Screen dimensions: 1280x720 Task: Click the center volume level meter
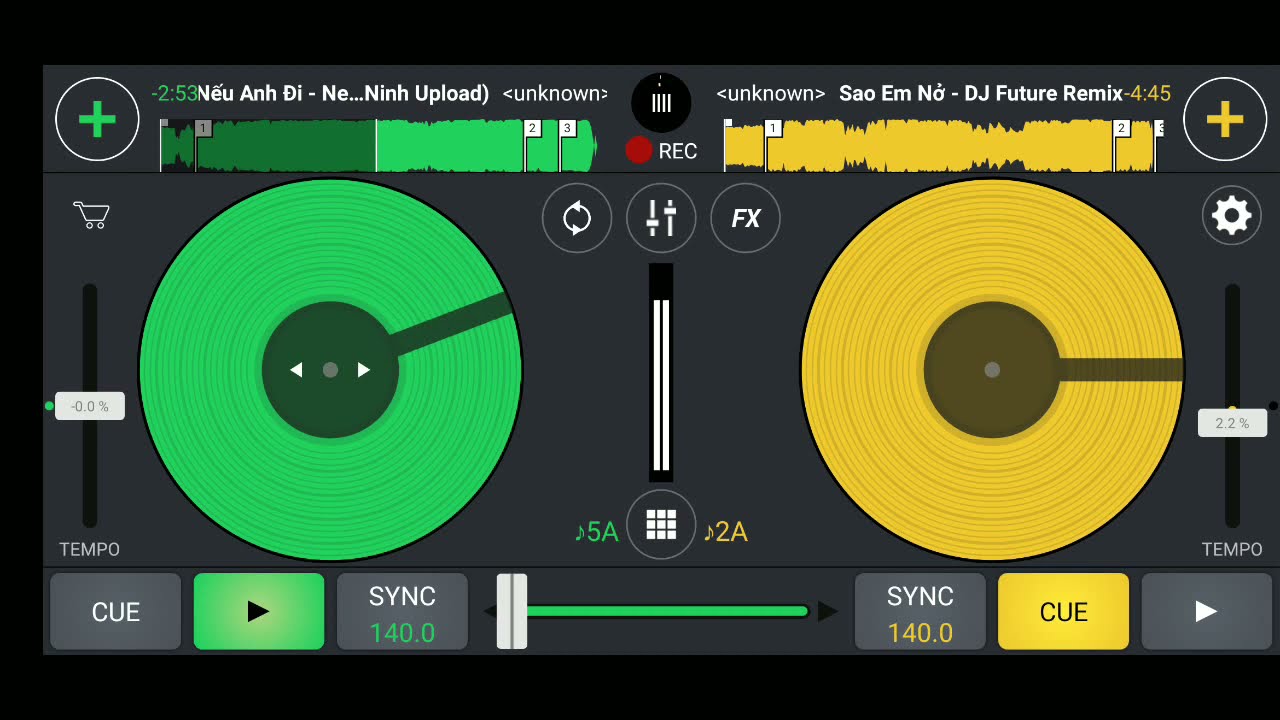point(661,373)
